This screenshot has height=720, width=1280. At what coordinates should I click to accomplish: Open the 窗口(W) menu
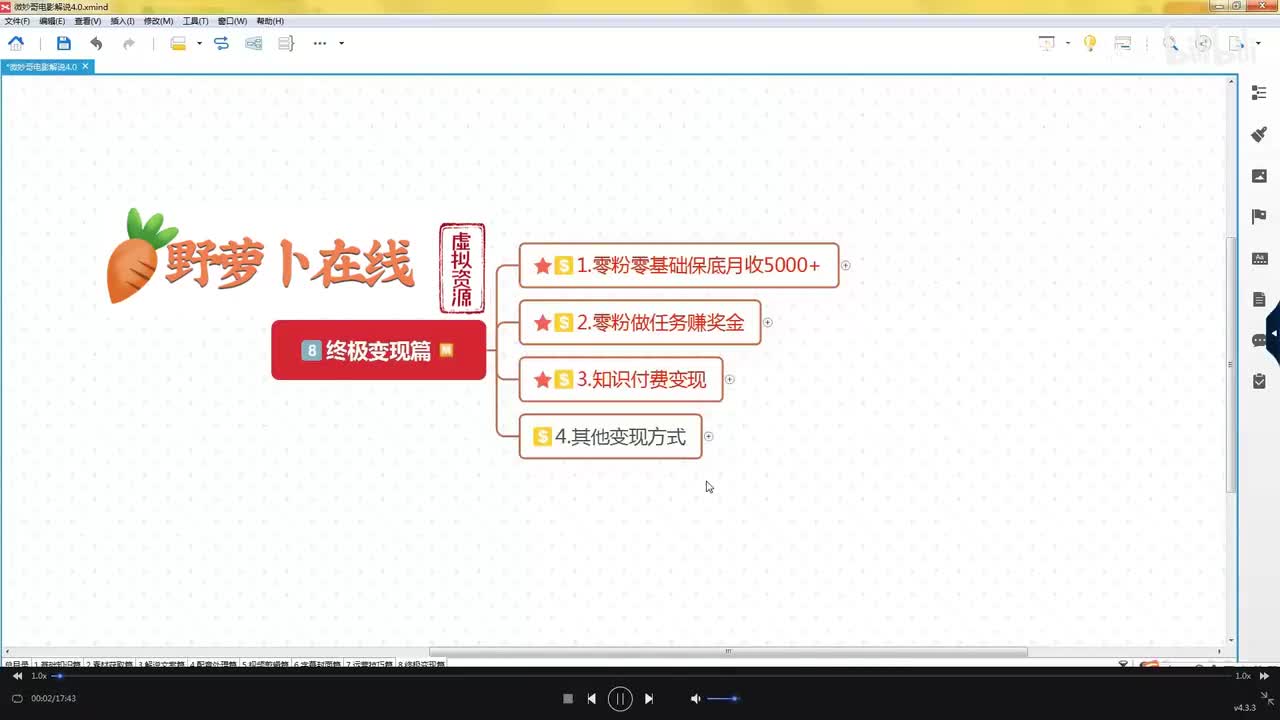pos(232,21)
